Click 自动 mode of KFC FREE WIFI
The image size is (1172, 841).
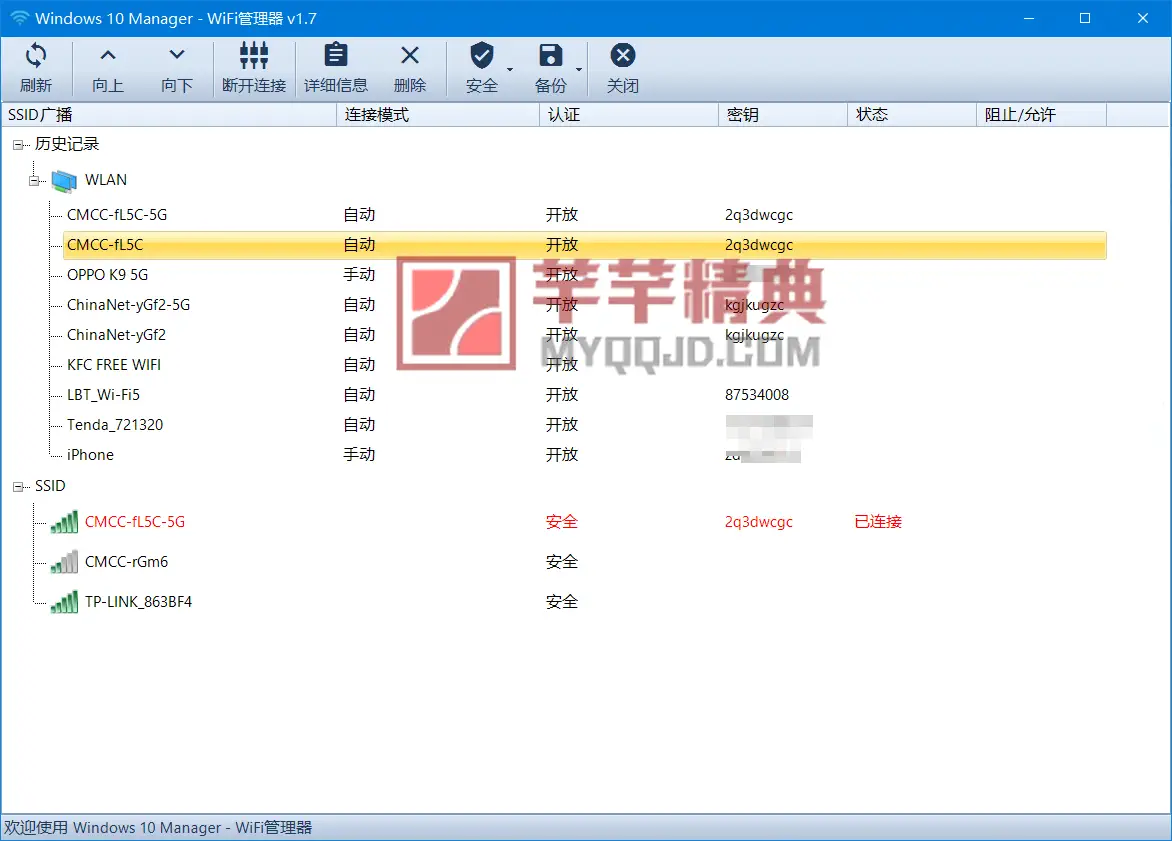click(359, 365)
